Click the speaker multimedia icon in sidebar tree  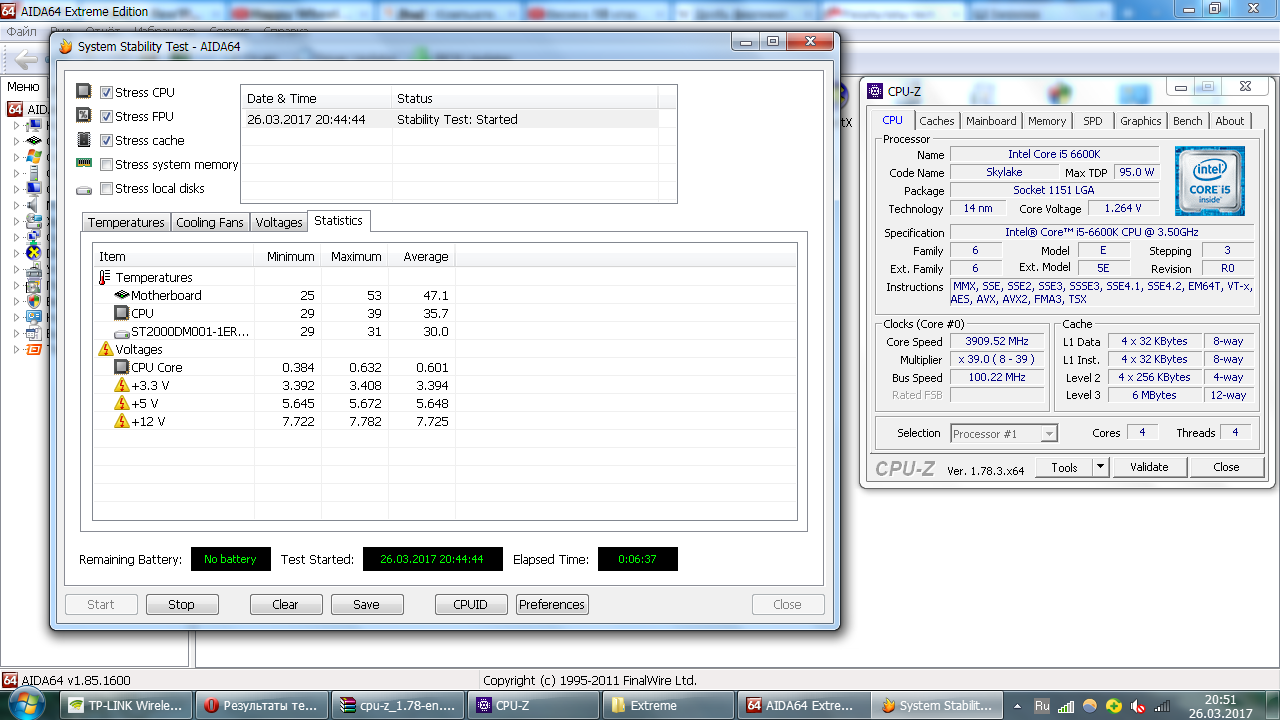pos(34,205)
